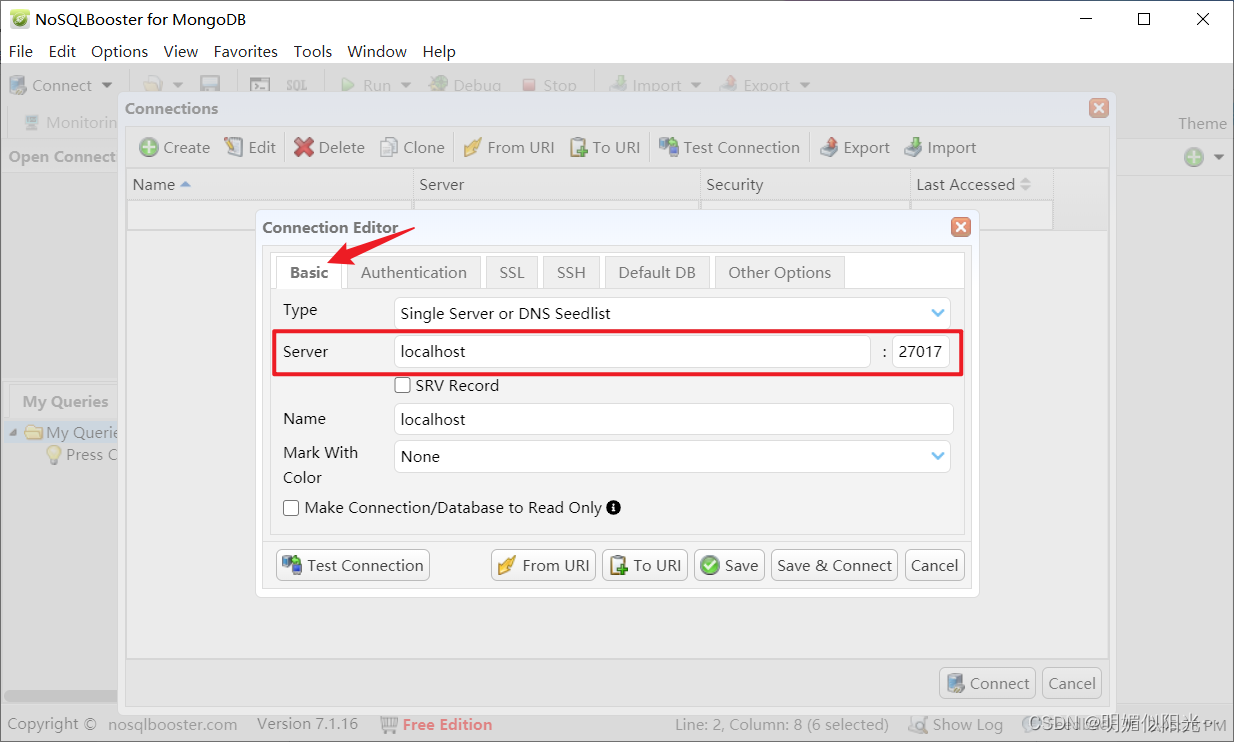This screenshot has width=1234, height=742.
Task: Open the File menu
Action: coord(20,51)
